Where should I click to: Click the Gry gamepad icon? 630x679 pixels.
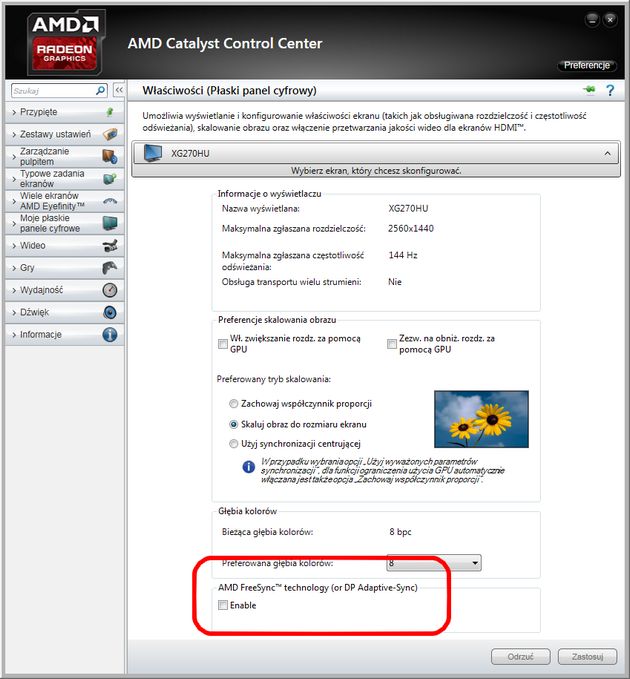[x=110, y=268]
